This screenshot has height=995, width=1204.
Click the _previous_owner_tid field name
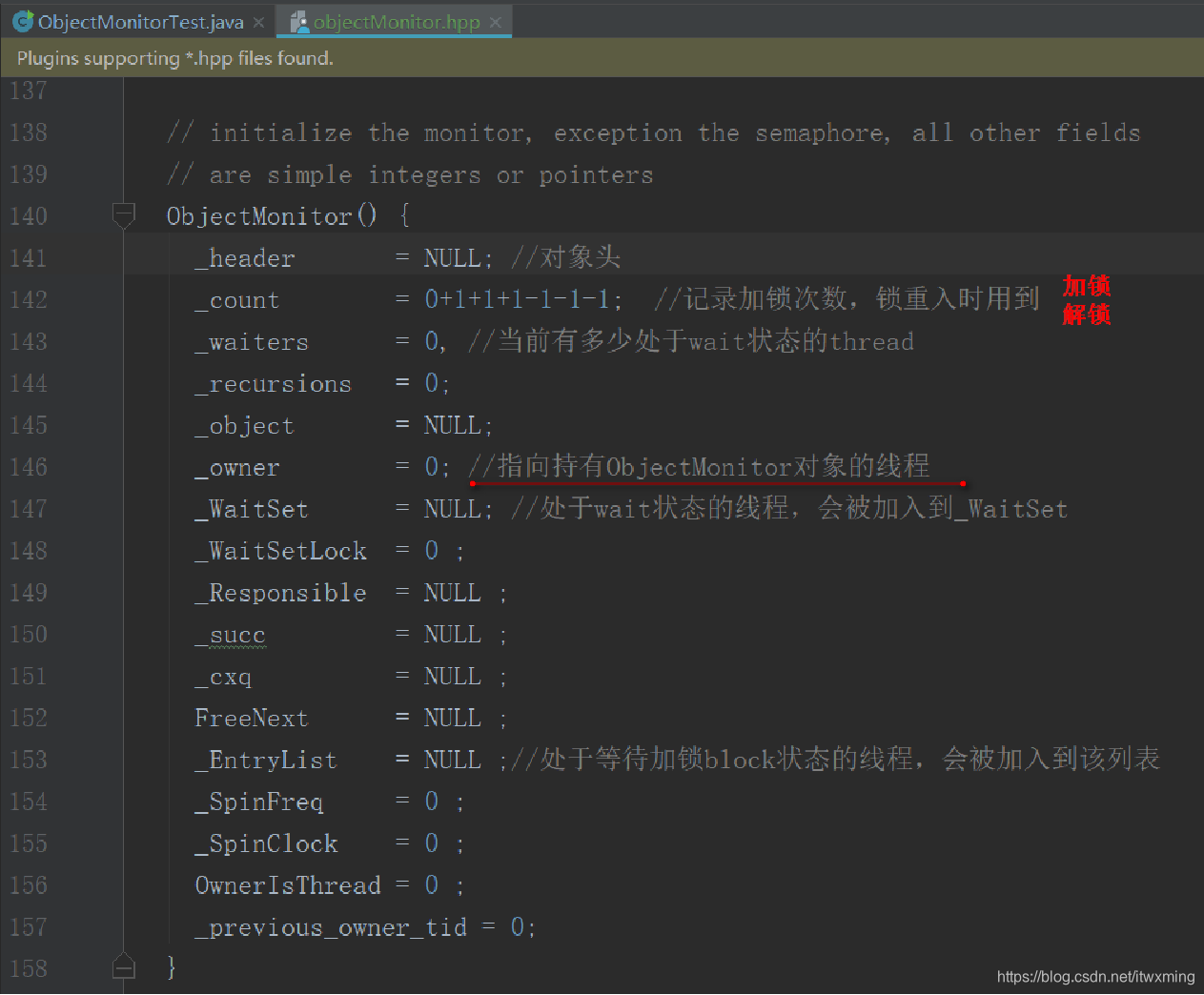tap(331, 927)
